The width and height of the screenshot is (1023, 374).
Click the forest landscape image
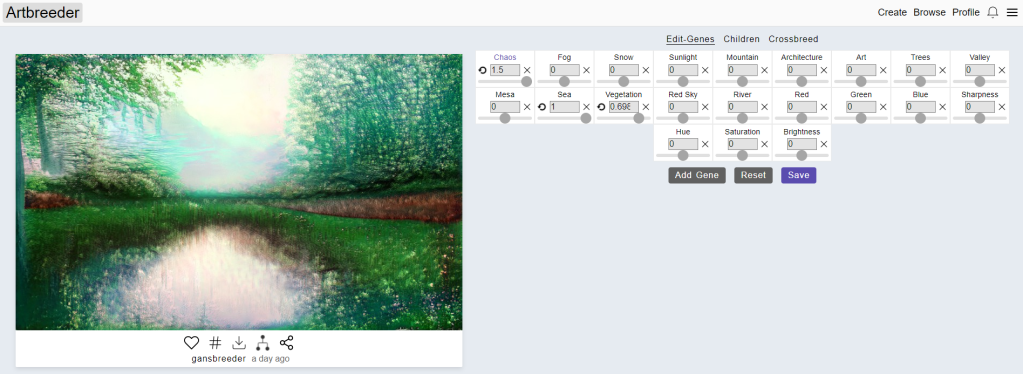point(239,192)
